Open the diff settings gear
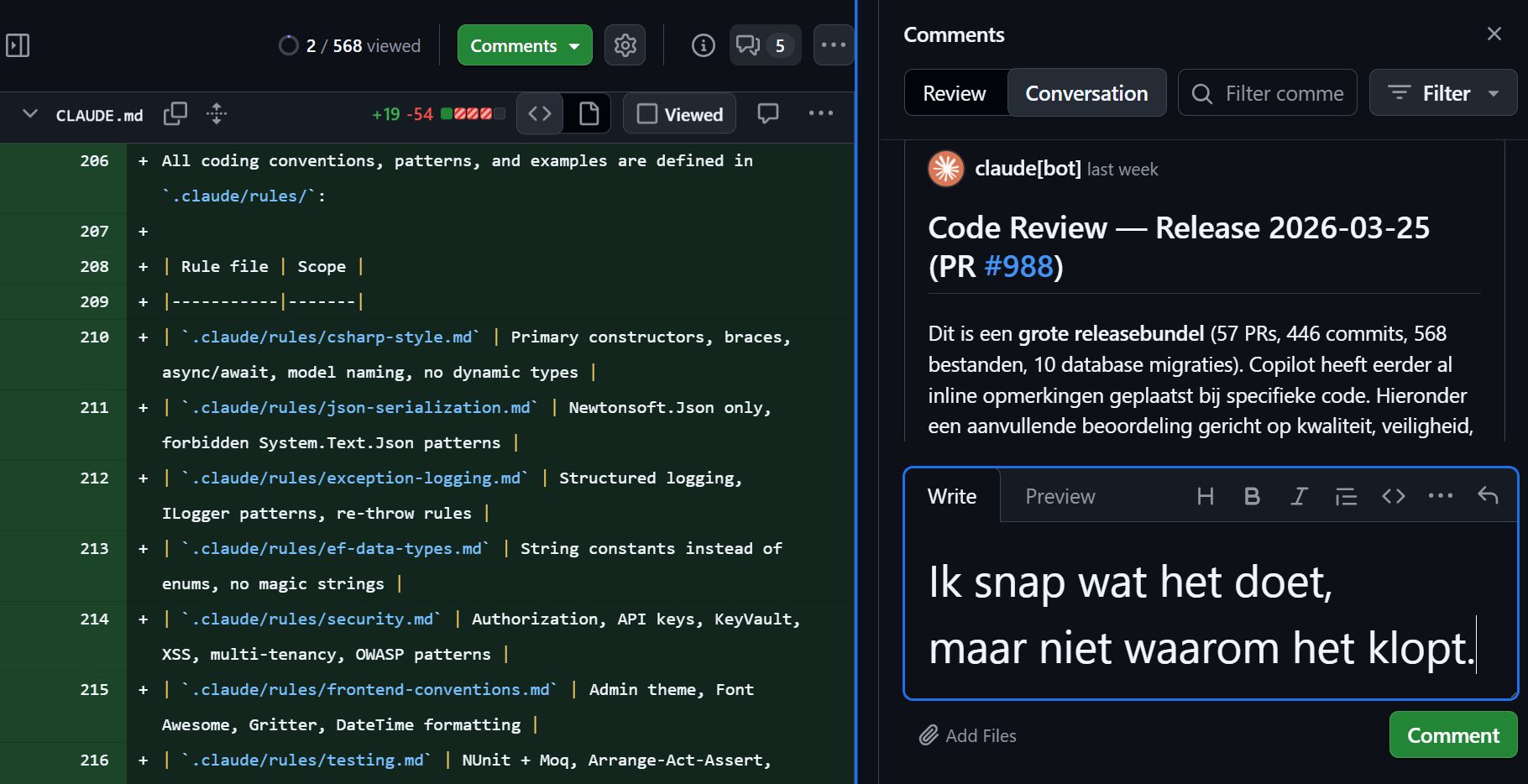1528x784 pixels. coord(625,45)
